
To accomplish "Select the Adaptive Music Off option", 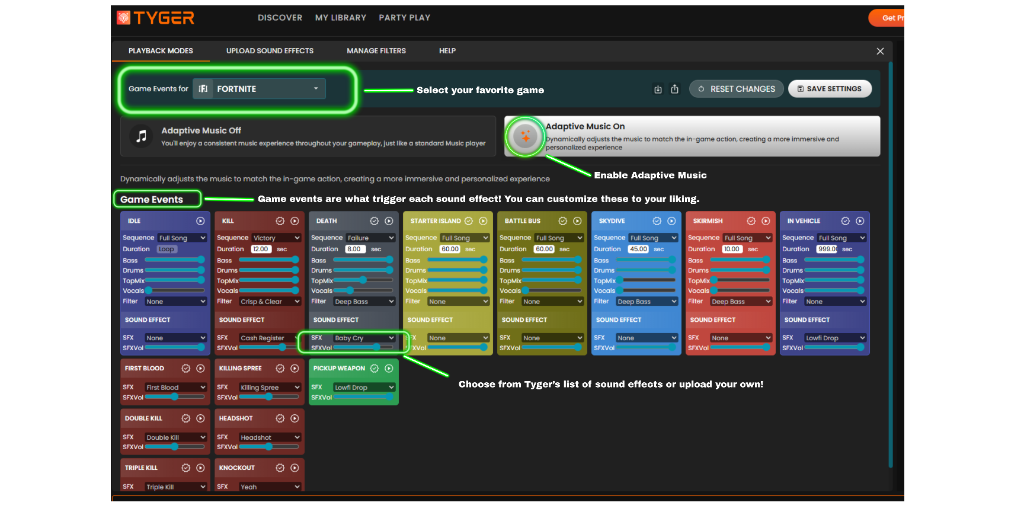I will click(308, 136).
